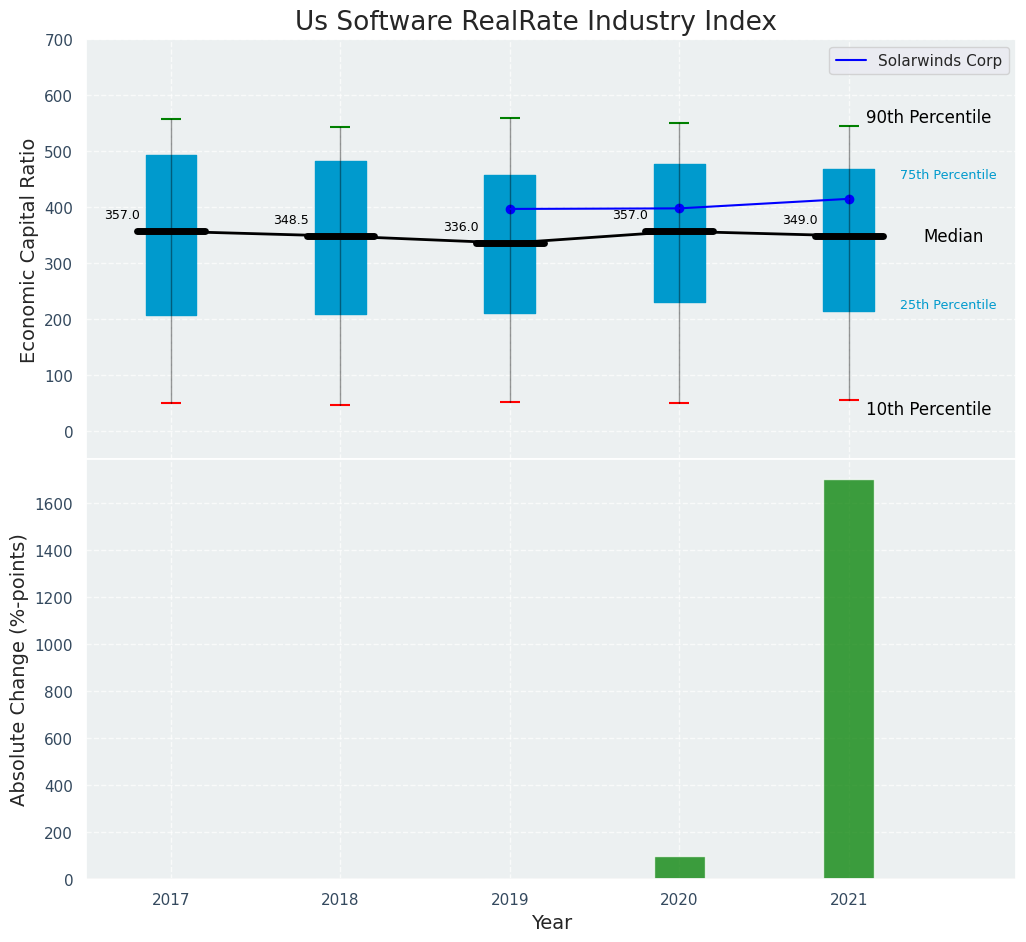Click the 10th Percentile annotation
The height and width of the screenshot is (942, 1026).
pyautogui.click(x=928, y=409)
